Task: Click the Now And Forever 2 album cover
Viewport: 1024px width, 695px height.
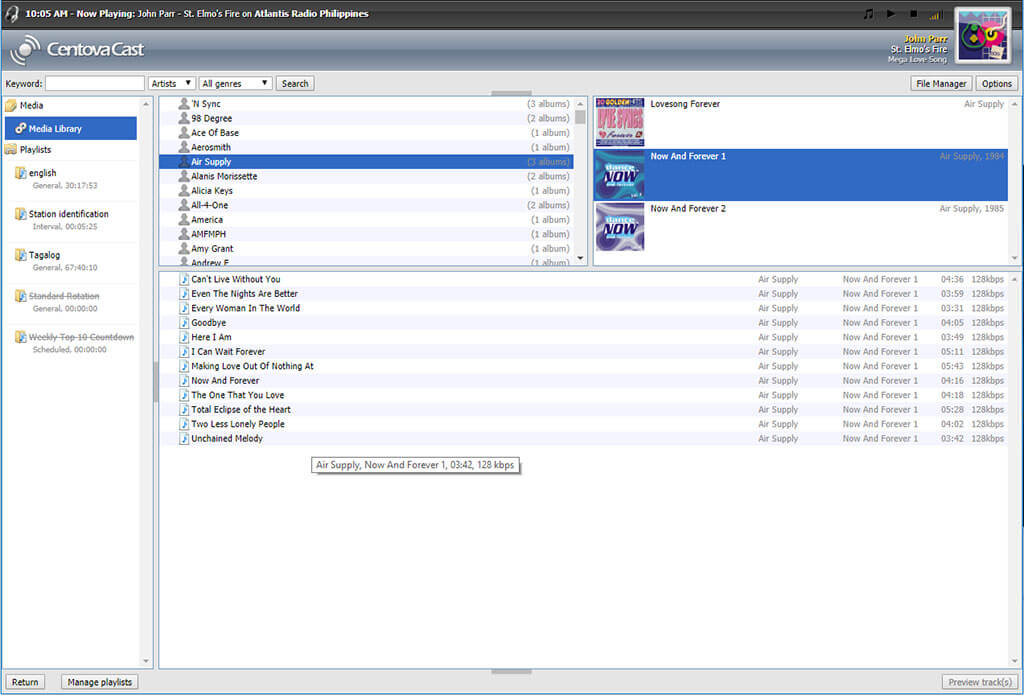Action: tap(620, 227)
